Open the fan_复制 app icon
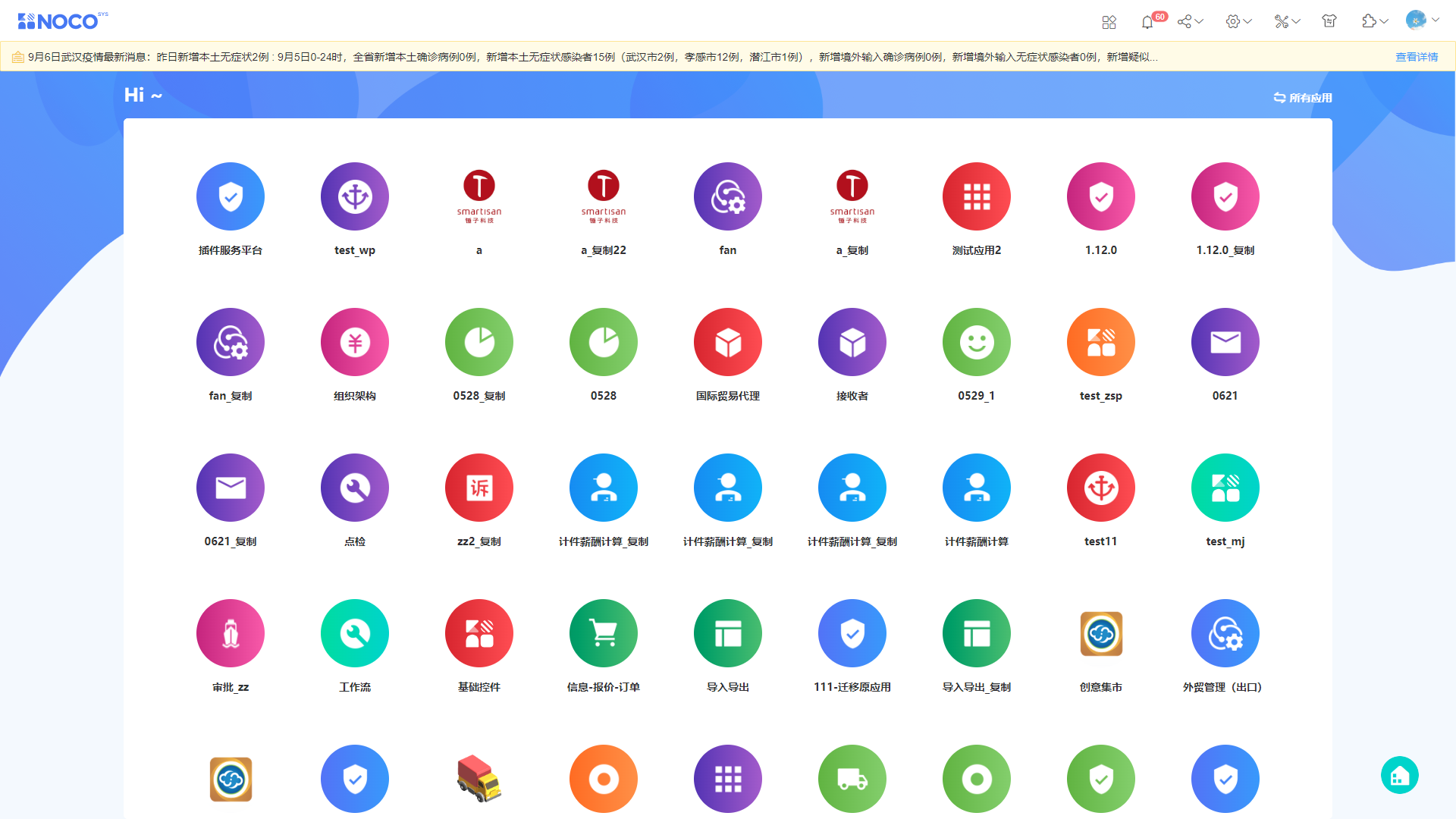Viewport: 1456px width, 819px height. (x=231, y=342)
